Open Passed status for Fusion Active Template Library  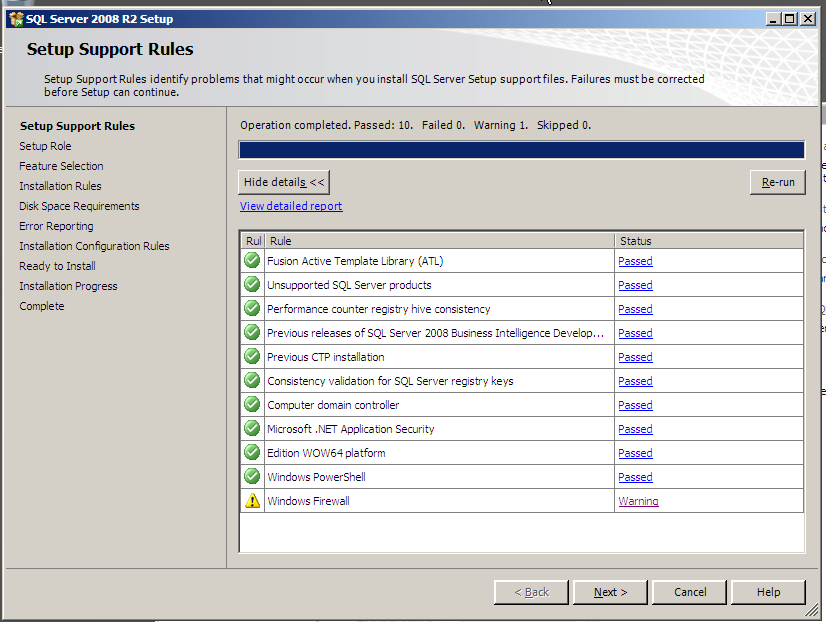(635, 261)
